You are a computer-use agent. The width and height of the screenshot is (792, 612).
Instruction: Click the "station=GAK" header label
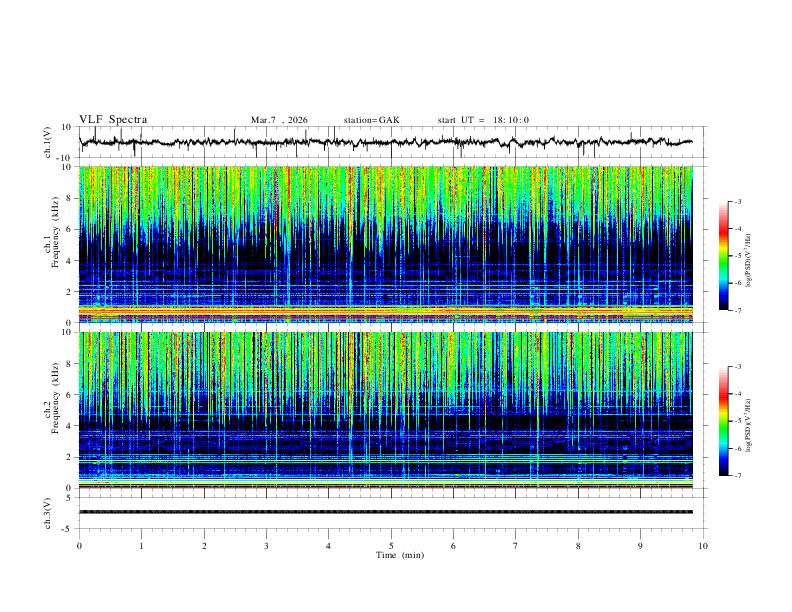tap(371, 120)
